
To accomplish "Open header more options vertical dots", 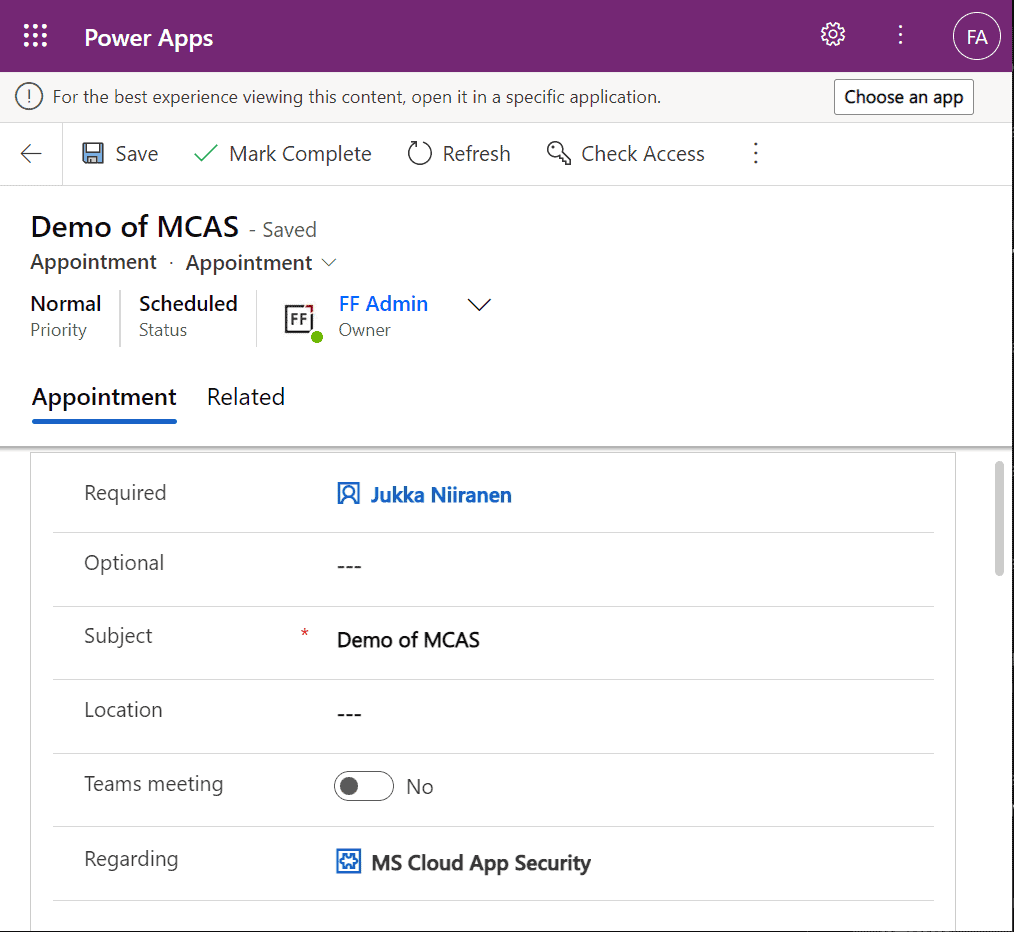I will [900, 36].
